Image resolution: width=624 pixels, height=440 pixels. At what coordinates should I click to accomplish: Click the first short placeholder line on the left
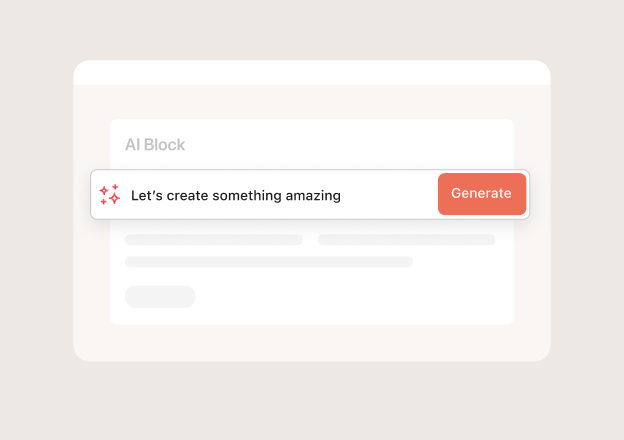coord(213,240)
